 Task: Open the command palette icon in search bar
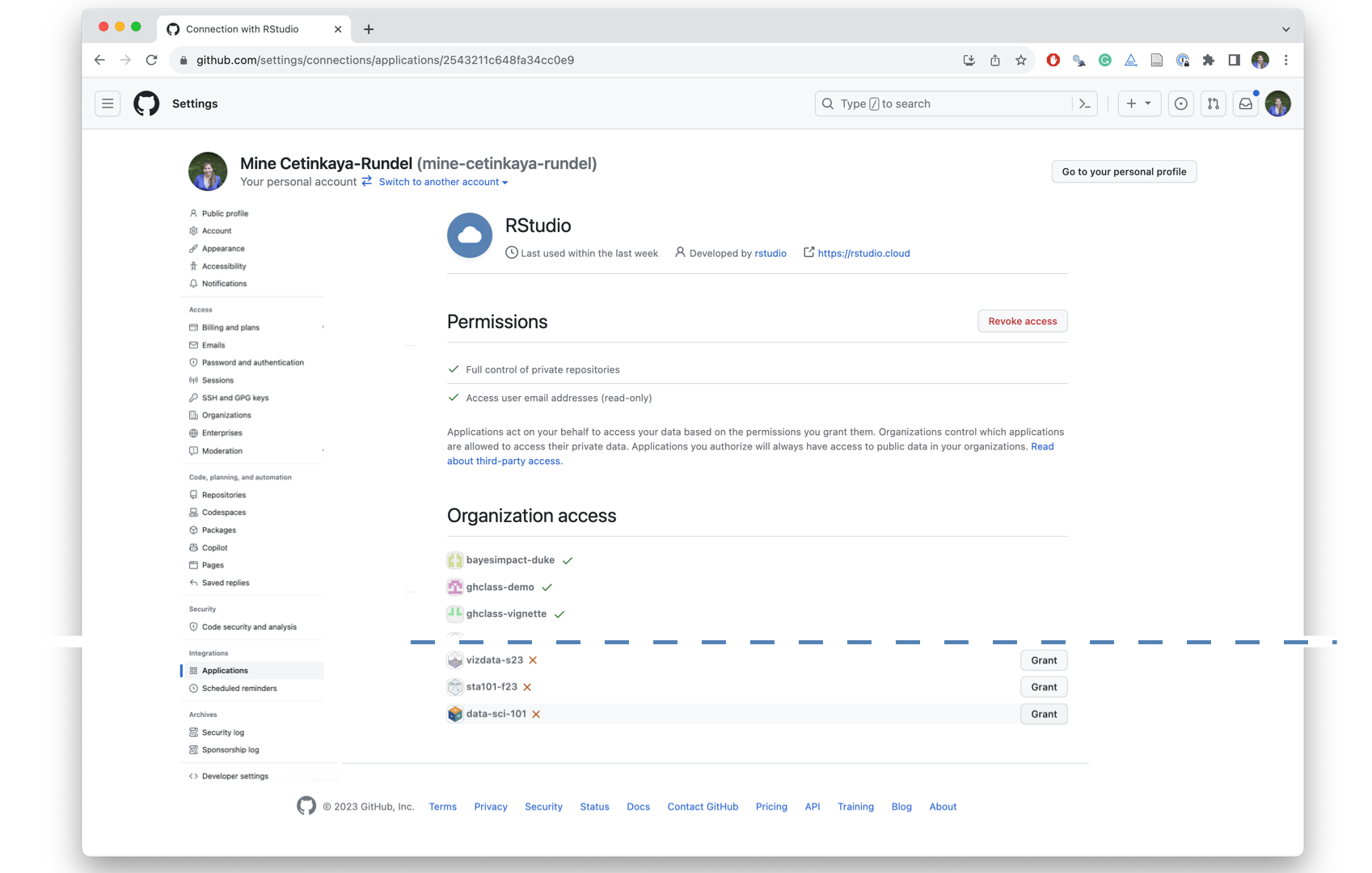[x=1084, y=103]
